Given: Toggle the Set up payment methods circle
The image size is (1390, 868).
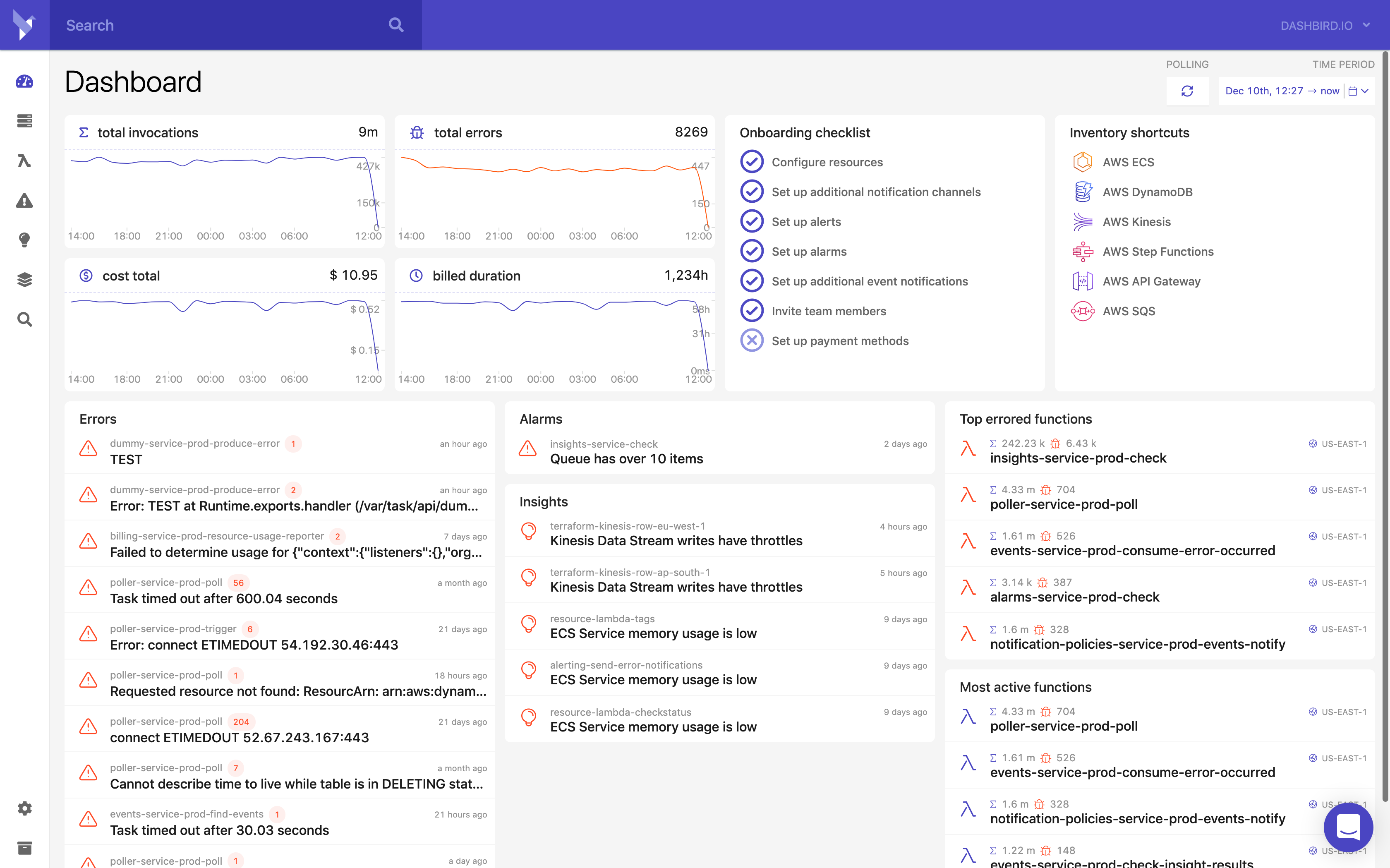Looking at the screenshot, I should (751, 340).
